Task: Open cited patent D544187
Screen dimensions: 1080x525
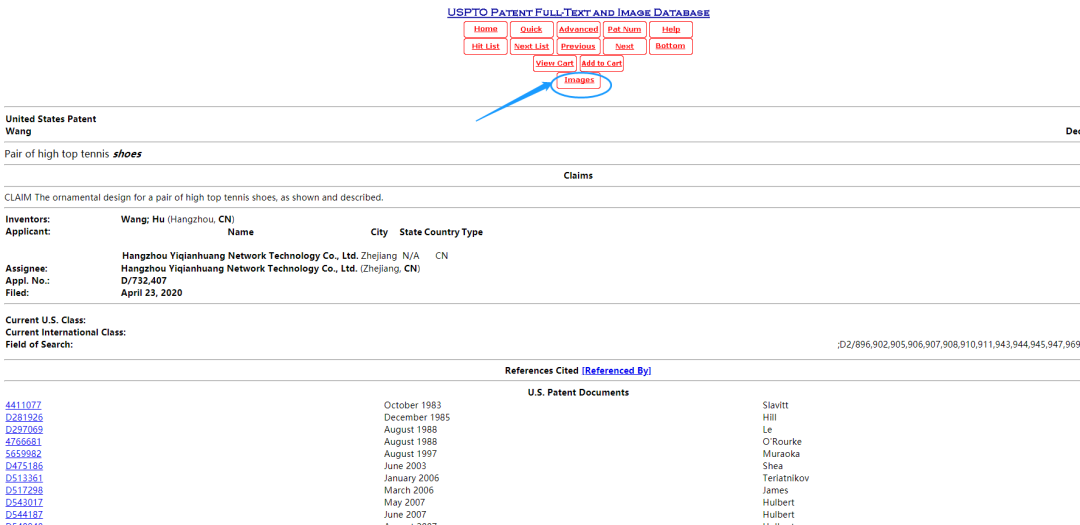Action: tap(24, 515)
